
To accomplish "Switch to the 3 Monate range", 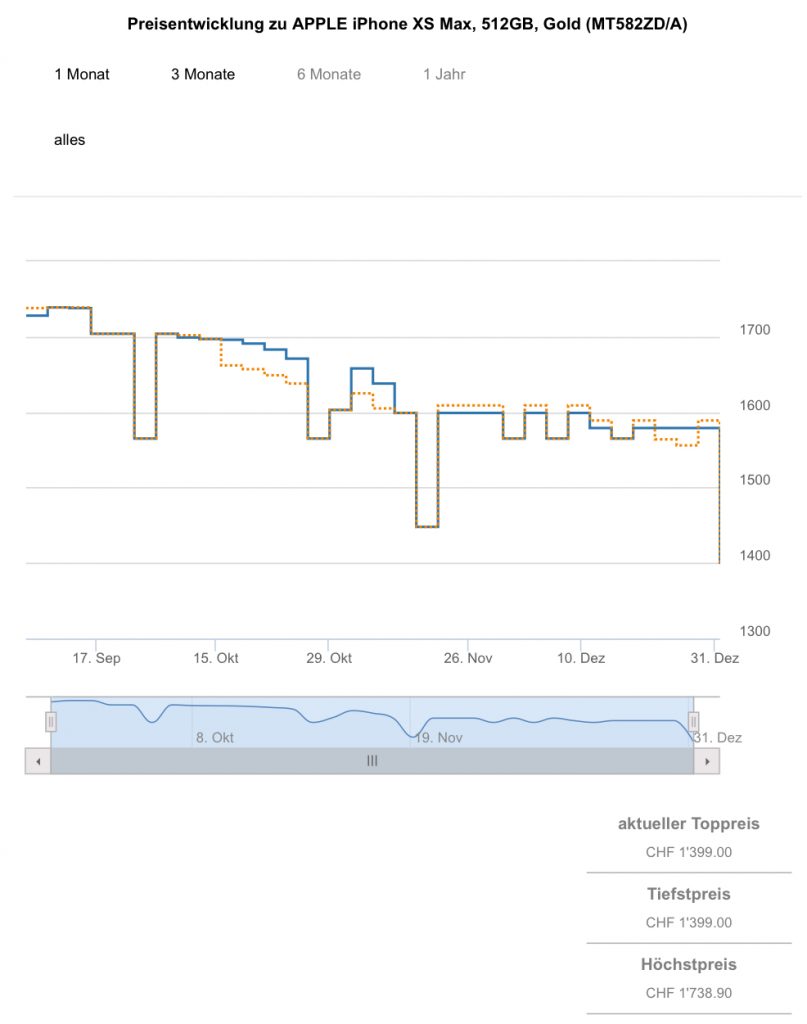I will [203, 74].
